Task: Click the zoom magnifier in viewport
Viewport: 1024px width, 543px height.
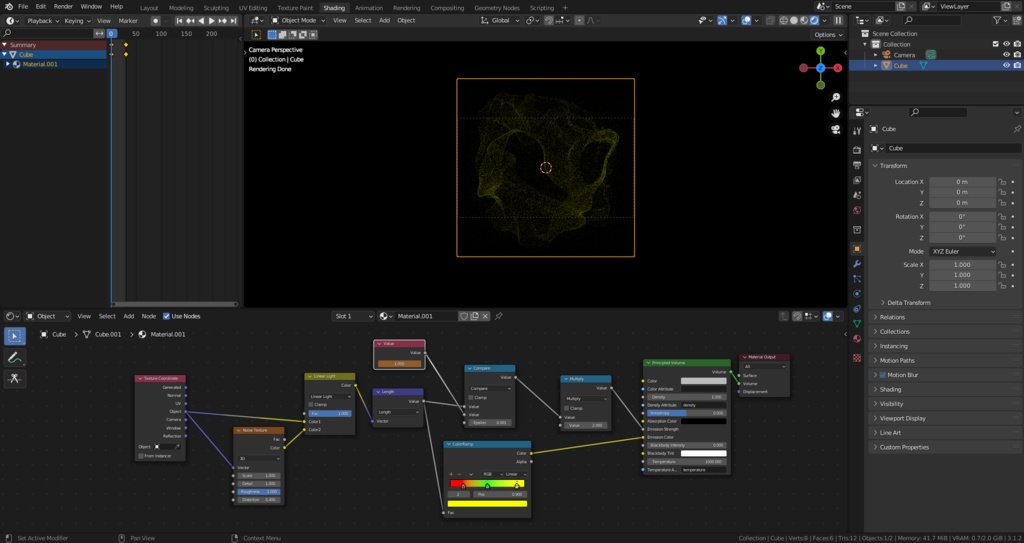Action: click(x=835, y=97)
